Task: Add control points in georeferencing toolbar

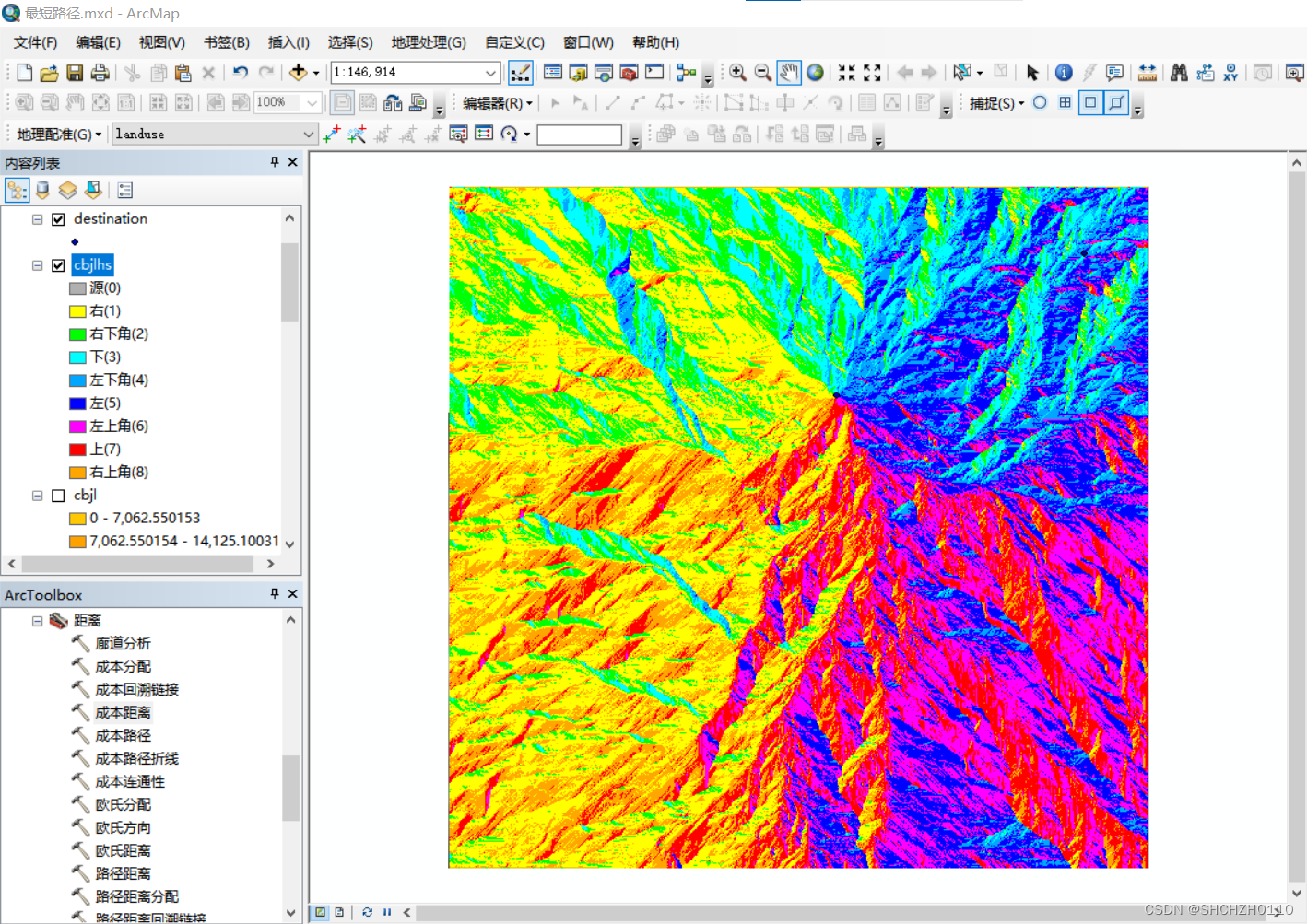Action: [332, 135]
